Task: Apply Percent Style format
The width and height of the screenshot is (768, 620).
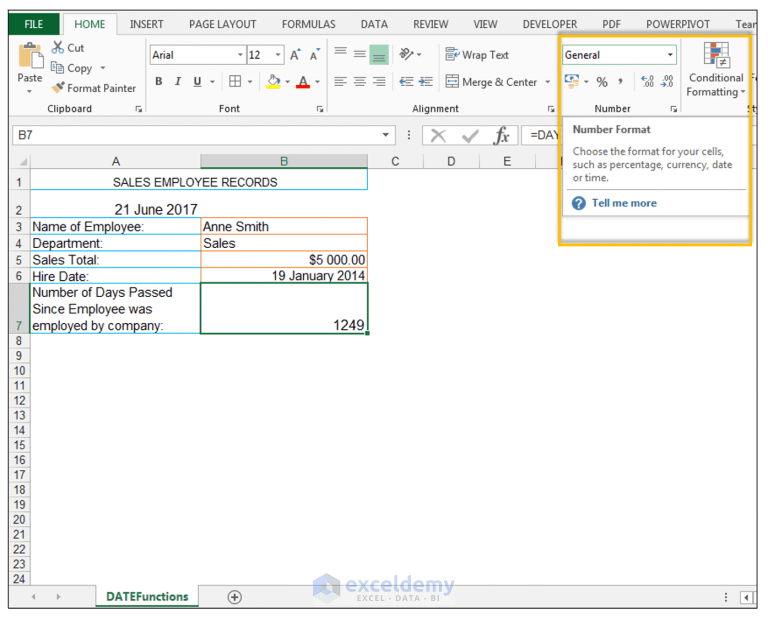Action: 602,82
